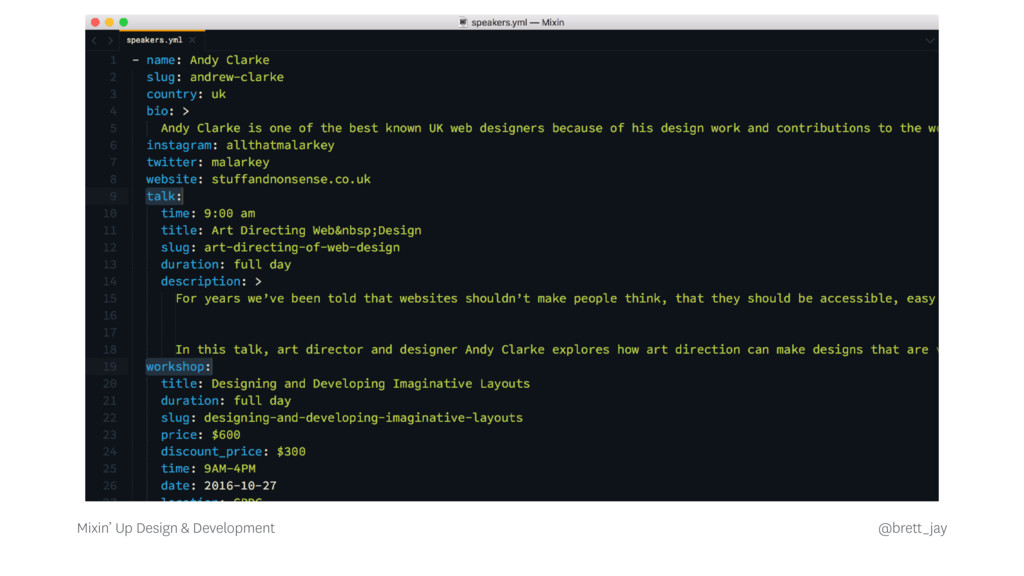This screenshot has height=576, width=1024.
Task: Click the 'country' key
Action: pos(172,94)
